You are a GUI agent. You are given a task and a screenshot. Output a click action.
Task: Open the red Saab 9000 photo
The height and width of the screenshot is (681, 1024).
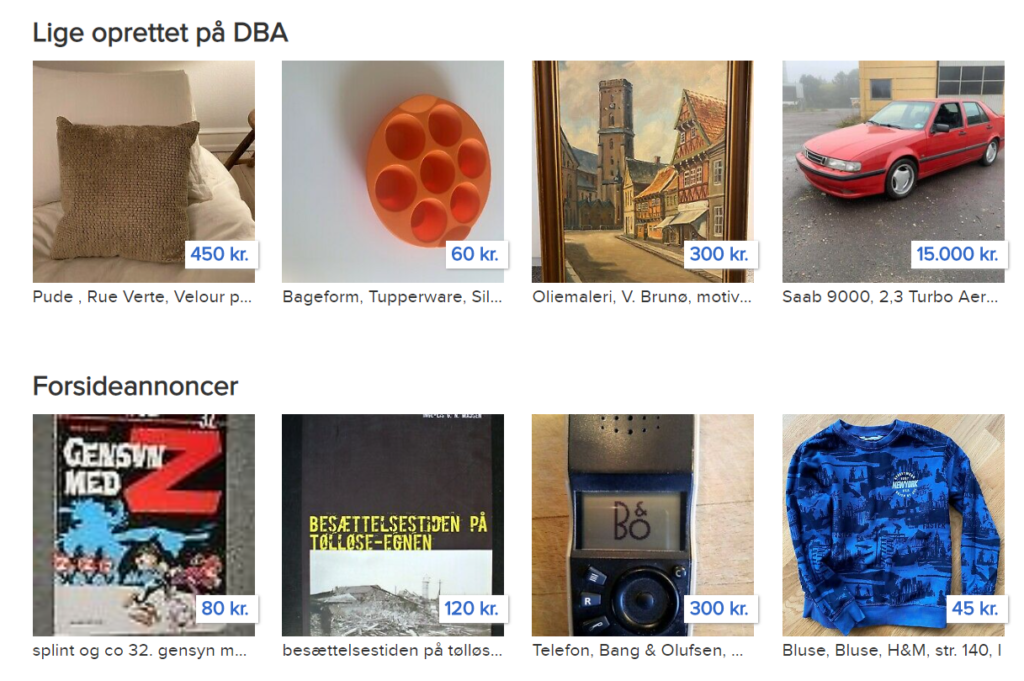point(893,172)
